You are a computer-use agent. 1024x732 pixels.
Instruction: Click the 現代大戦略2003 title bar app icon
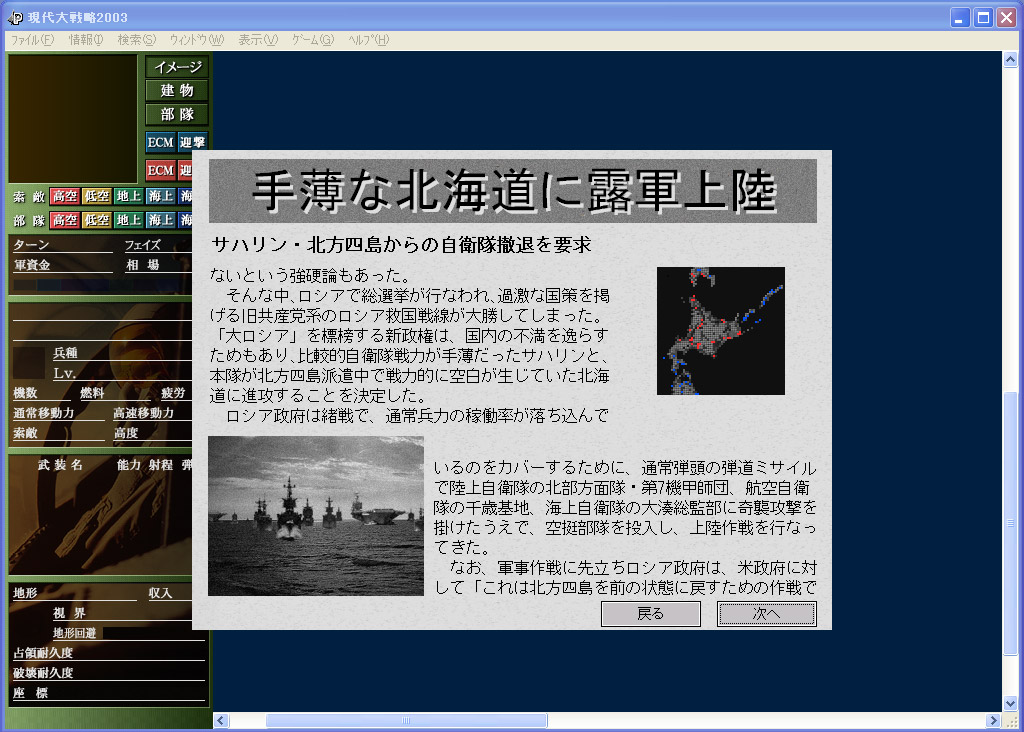(x=15, y=18)
